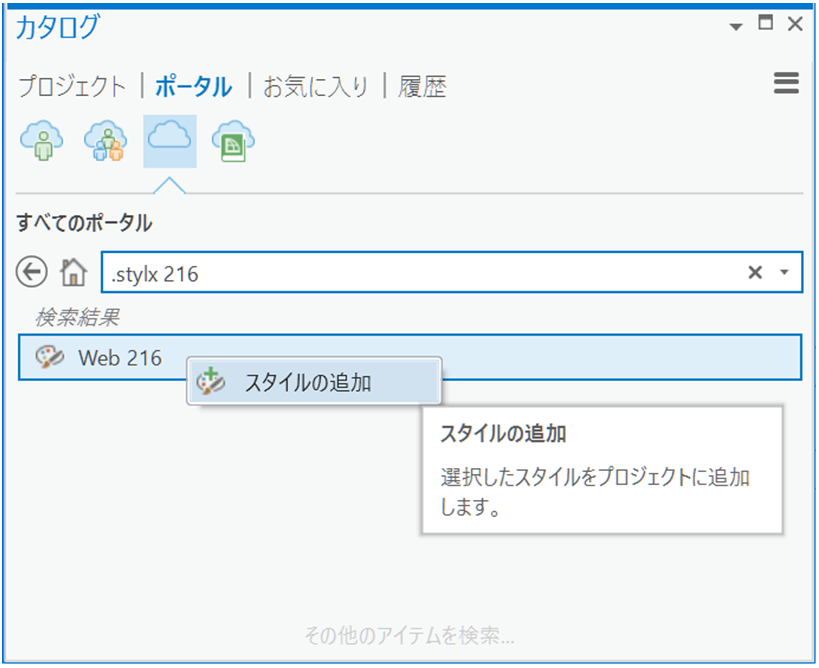Open the Living Atlas cloud icon
This screenshot has width=819, height=668.
(x=233, y=141)
